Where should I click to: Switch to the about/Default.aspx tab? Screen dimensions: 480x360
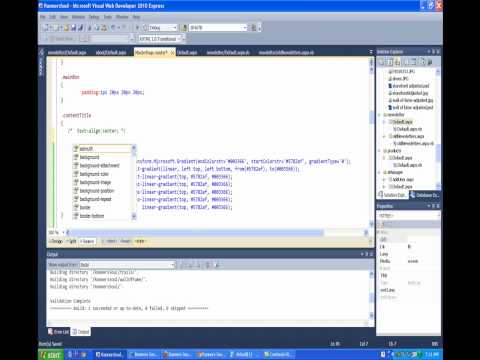111,52
